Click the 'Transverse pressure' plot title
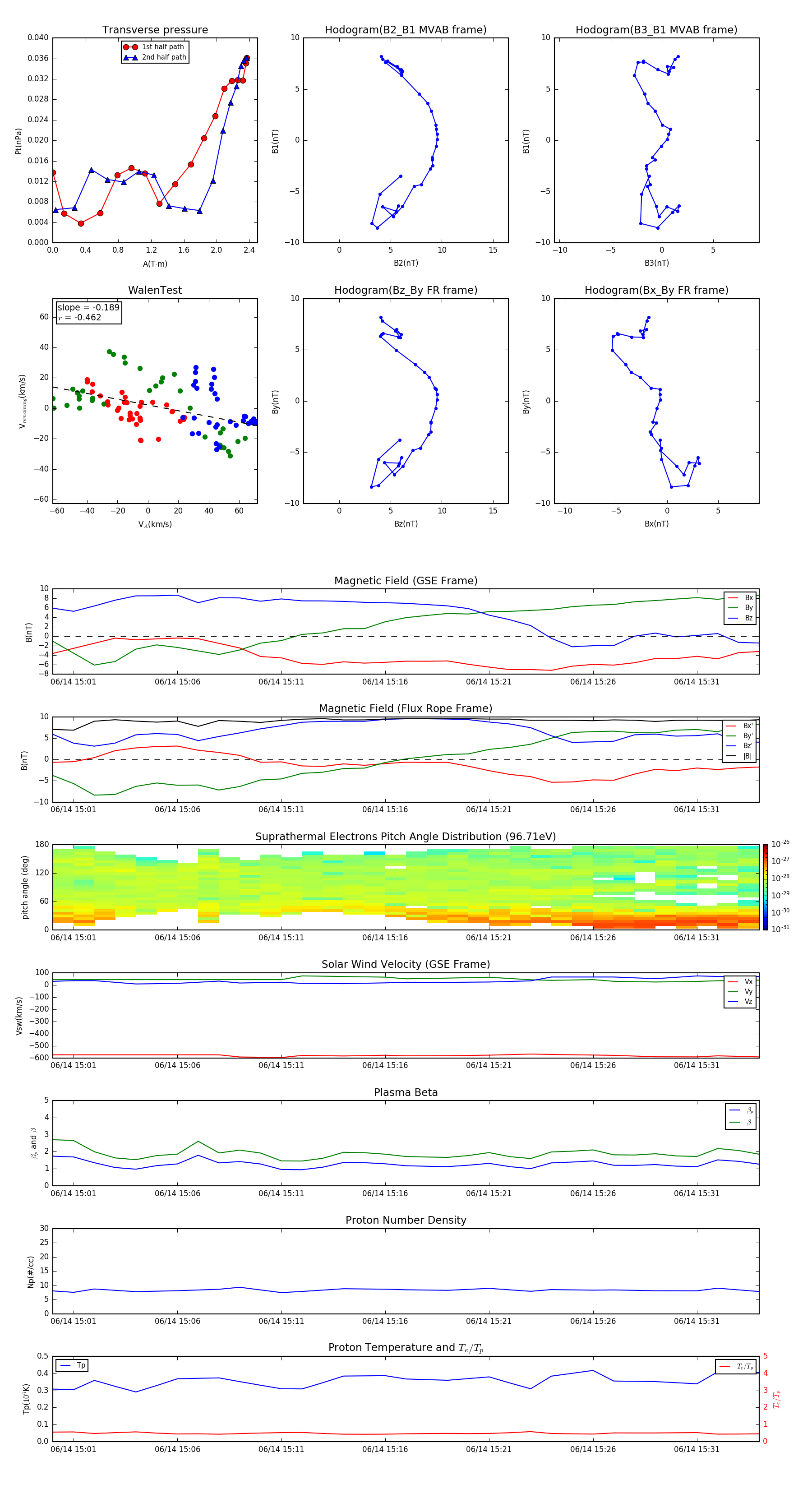The height and width of the screenshot is (1489, 812). coord(155,30)
